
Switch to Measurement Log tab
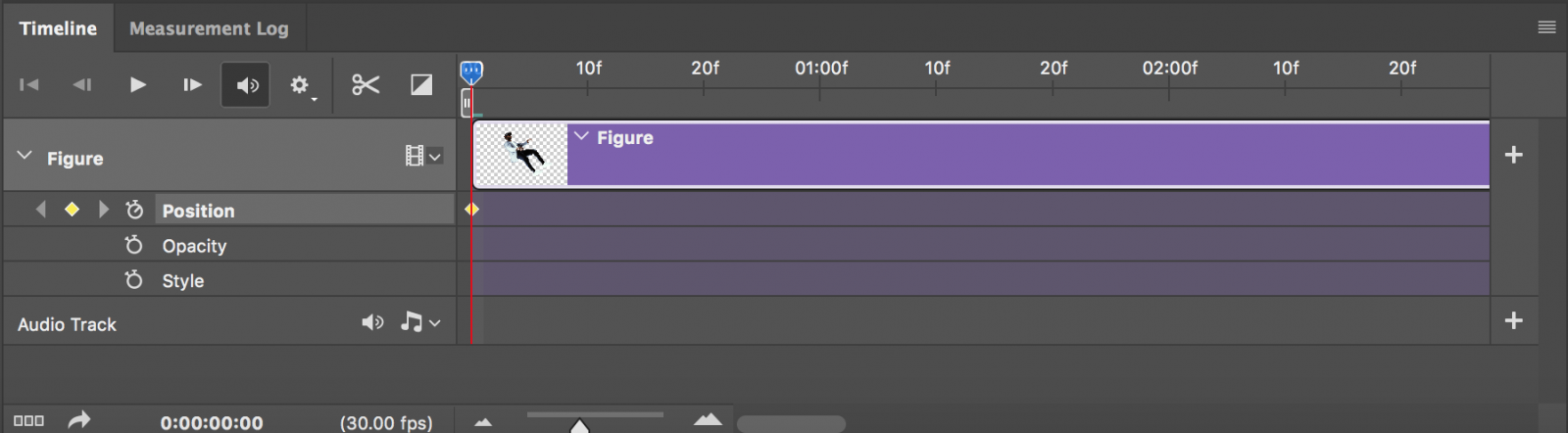click(209, 28)
